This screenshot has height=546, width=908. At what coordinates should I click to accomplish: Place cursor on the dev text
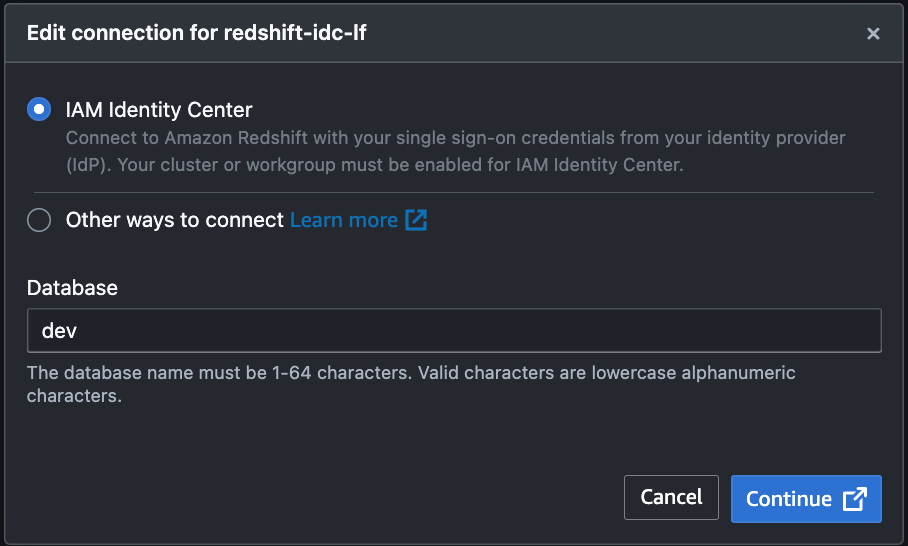tap(59, 330)
